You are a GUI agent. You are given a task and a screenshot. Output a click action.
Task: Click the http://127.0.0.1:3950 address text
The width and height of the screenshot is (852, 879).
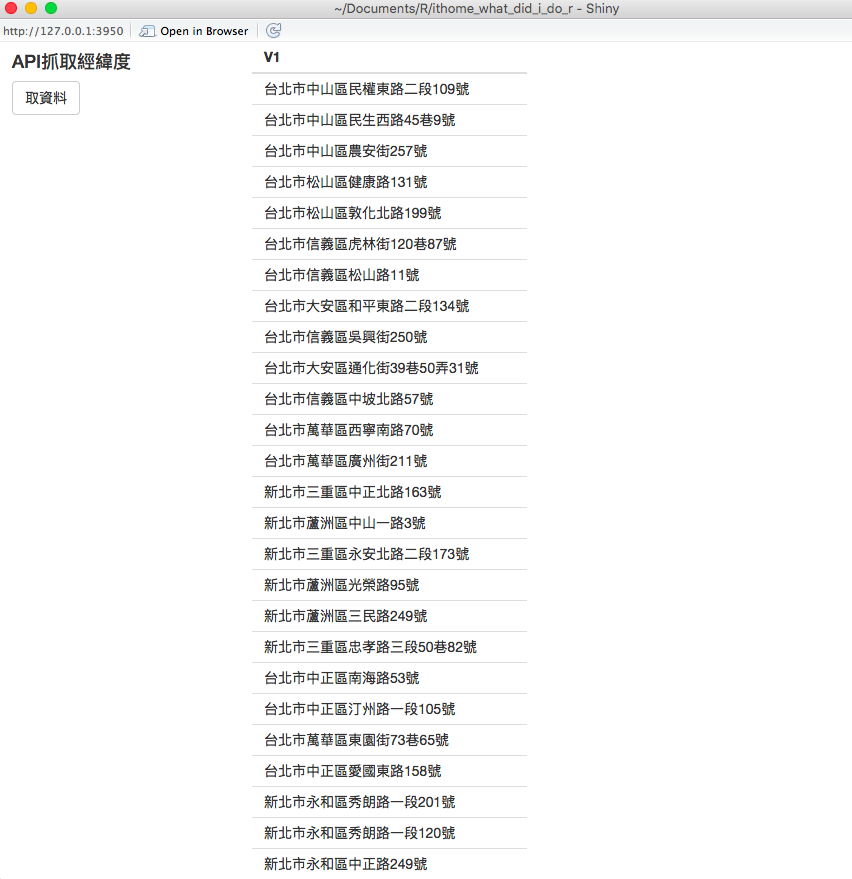pyautogui.click(x=63, y=31)
